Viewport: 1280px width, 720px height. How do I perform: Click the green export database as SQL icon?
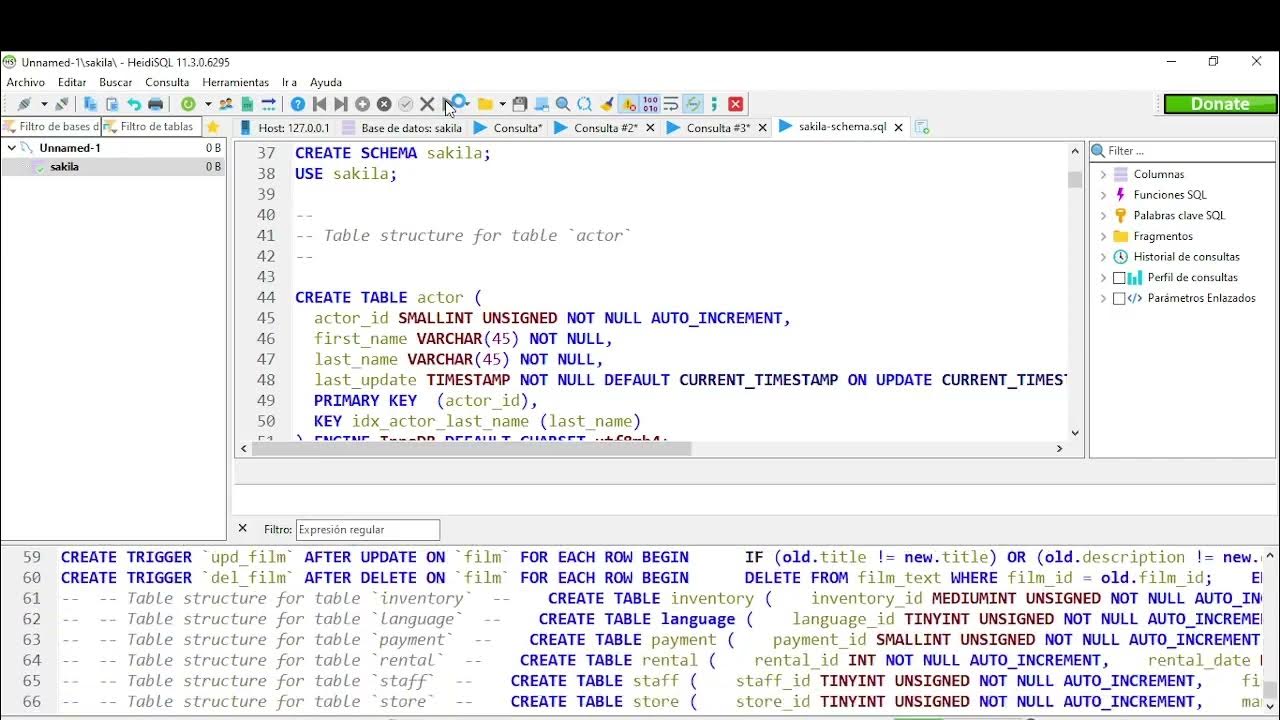pos(247,104)
